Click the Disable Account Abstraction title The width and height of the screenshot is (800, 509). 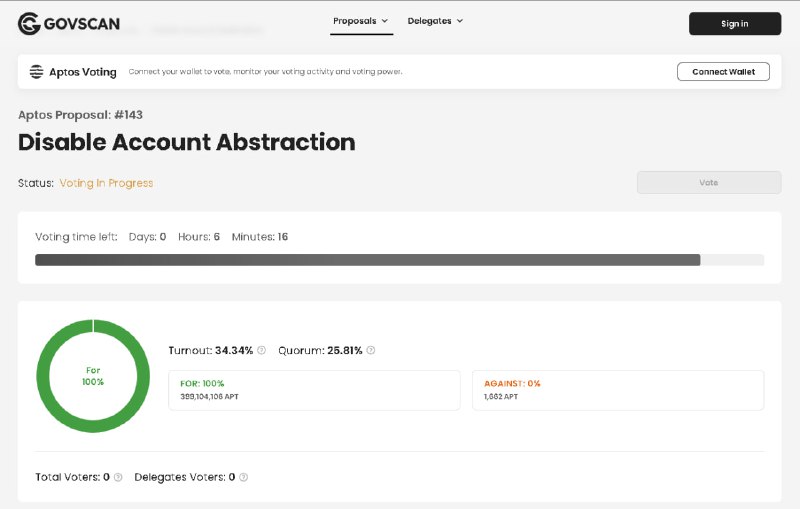pyautogui.click(x=187, y=142)
